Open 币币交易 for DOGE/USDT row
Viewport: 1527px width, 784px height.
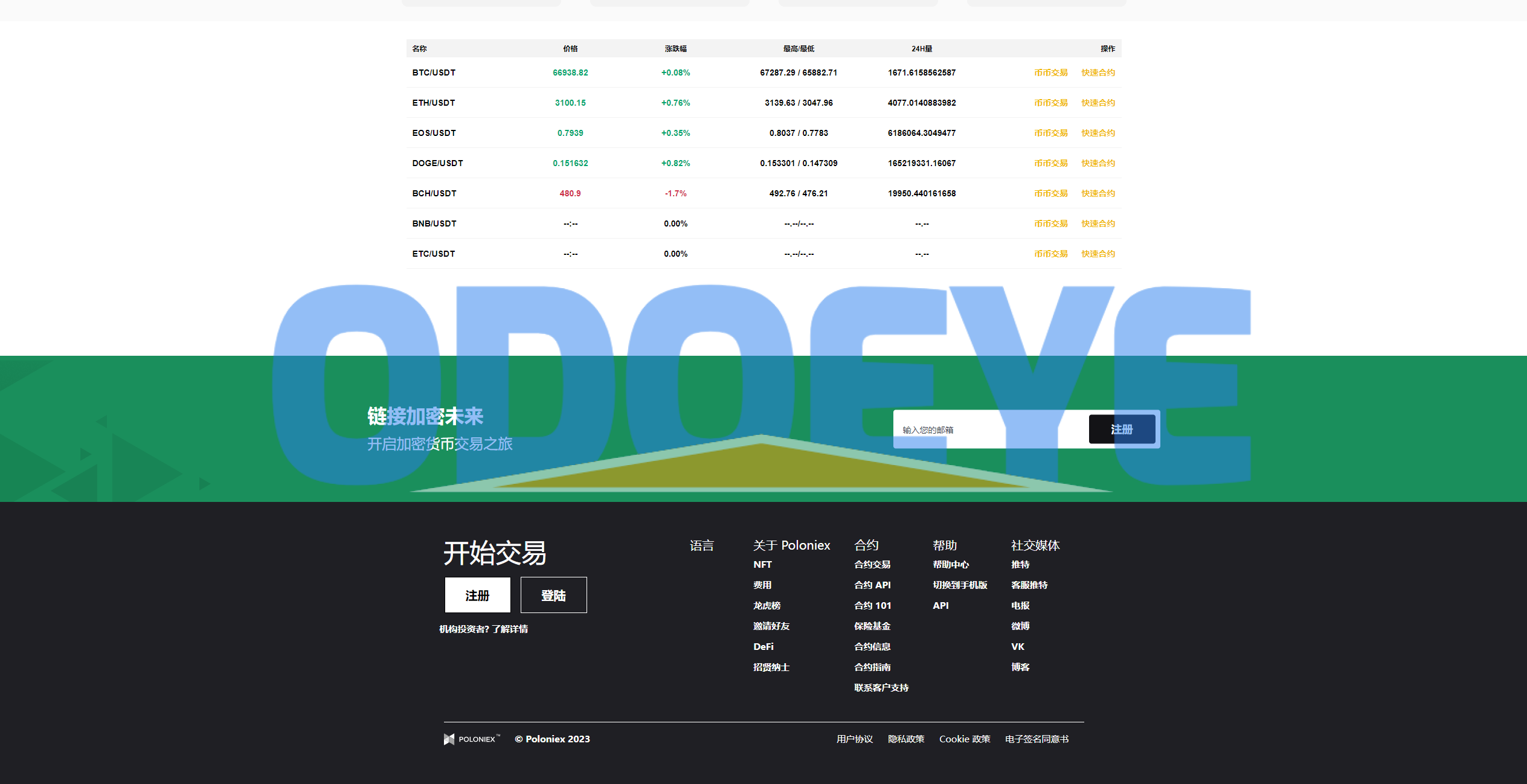tap(1050, 163)
